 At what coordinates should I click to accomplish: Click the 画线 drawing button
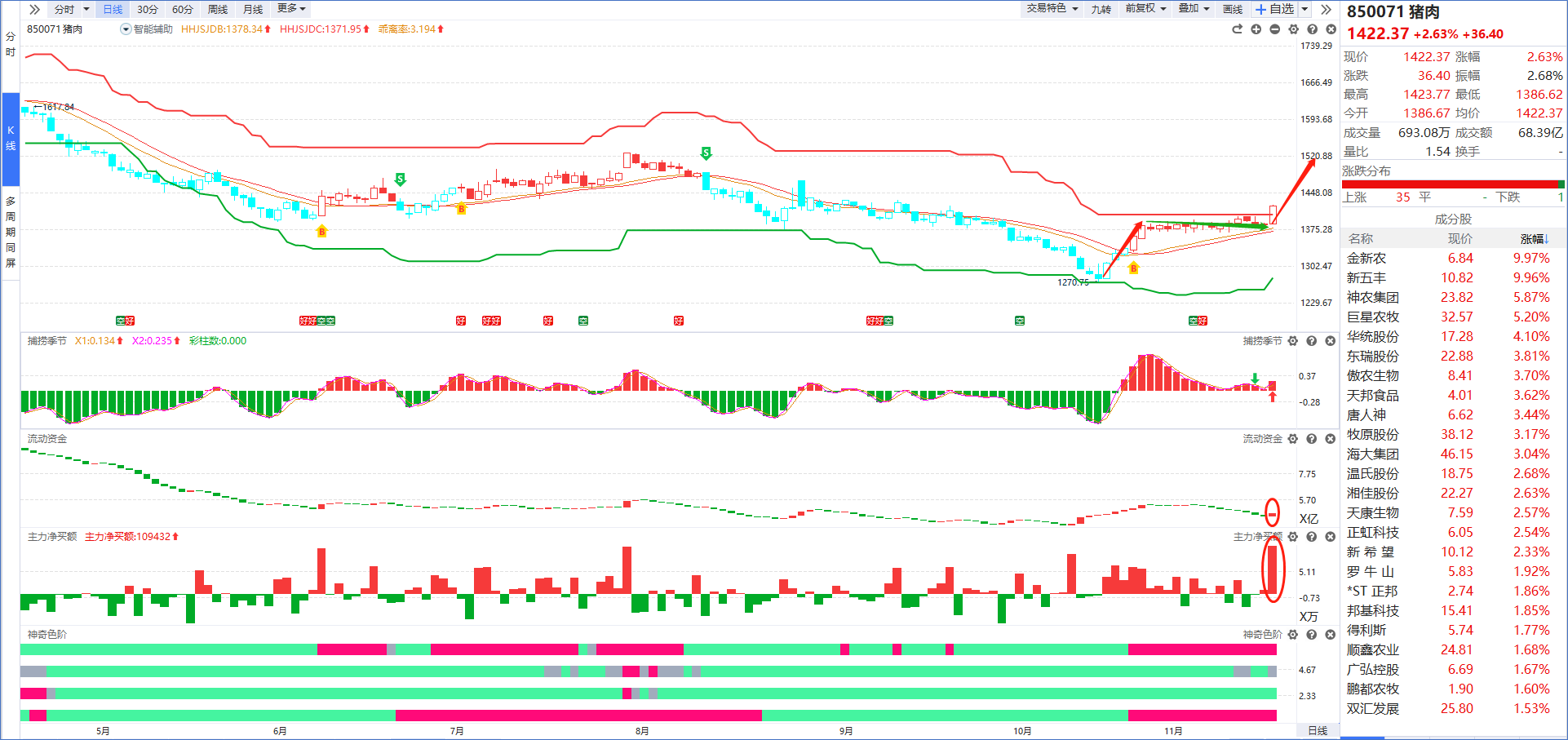[1233, 10]
